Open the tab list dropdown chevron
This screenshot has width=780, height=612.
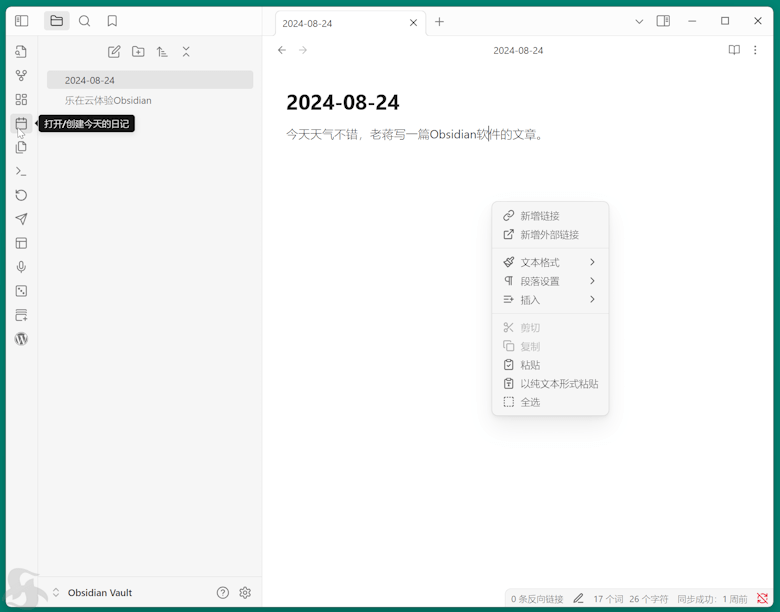(639, 21)
